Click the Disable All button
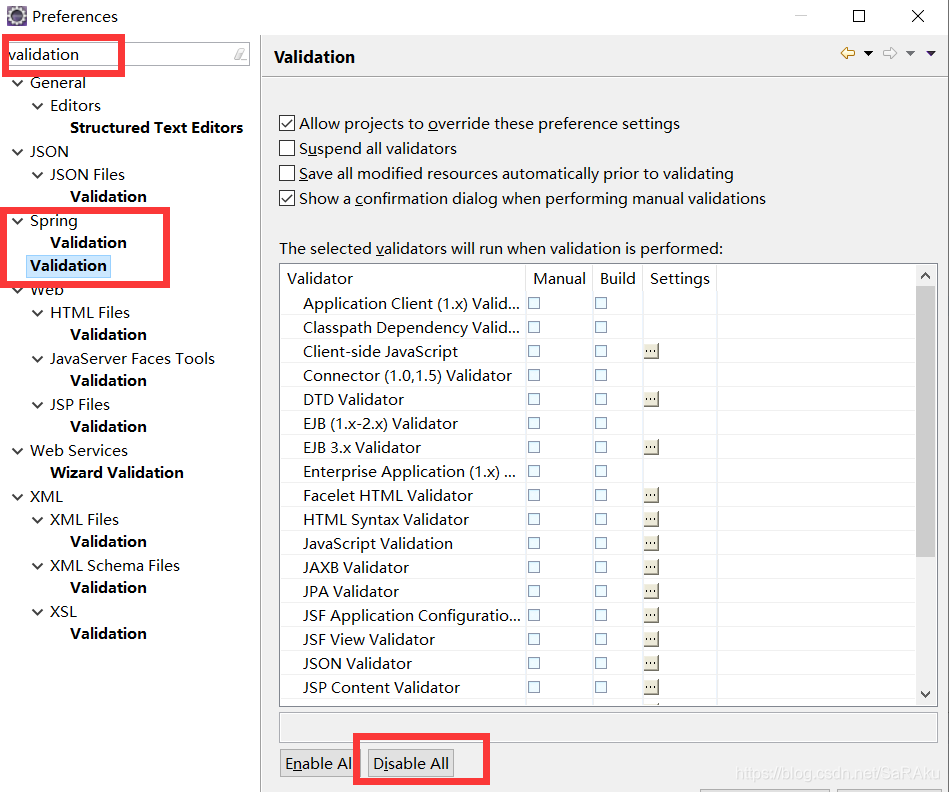949x792 pixels. click(x=411, y=763)
